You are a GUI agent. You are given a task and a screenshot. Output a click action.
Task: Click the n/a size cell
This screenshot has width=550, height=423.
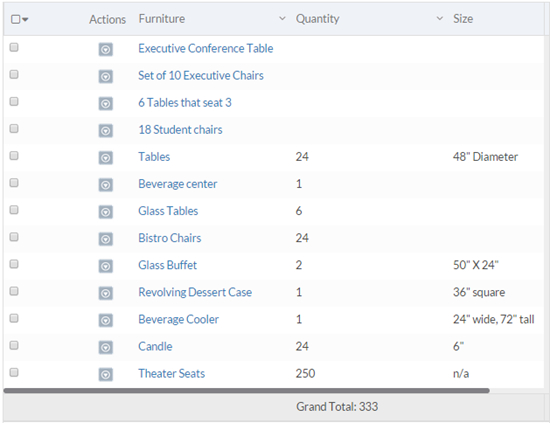(x=461, y=374)
